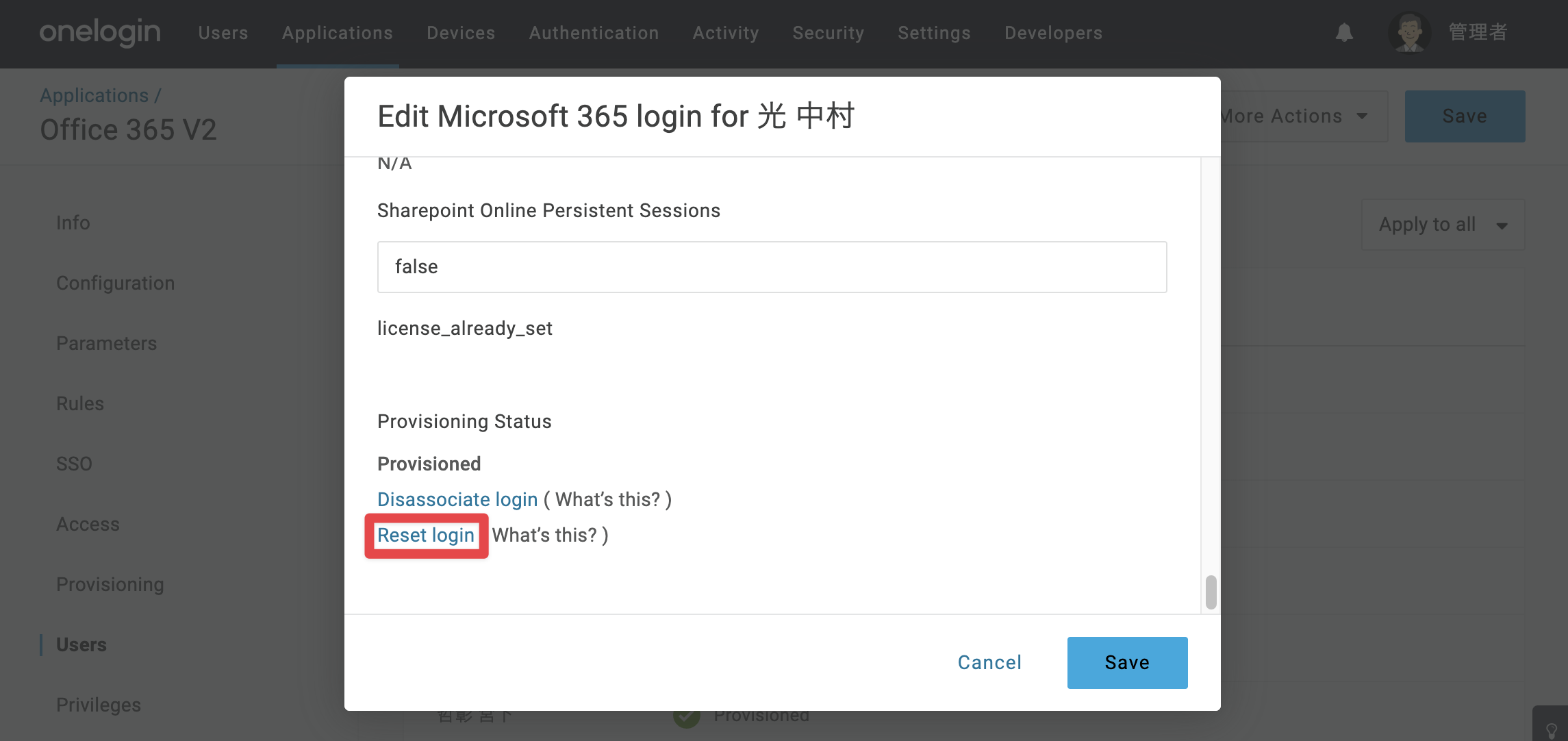1568x741 pixels.
Task: Click the lightbulb help icon
Action: [1552, 731]
